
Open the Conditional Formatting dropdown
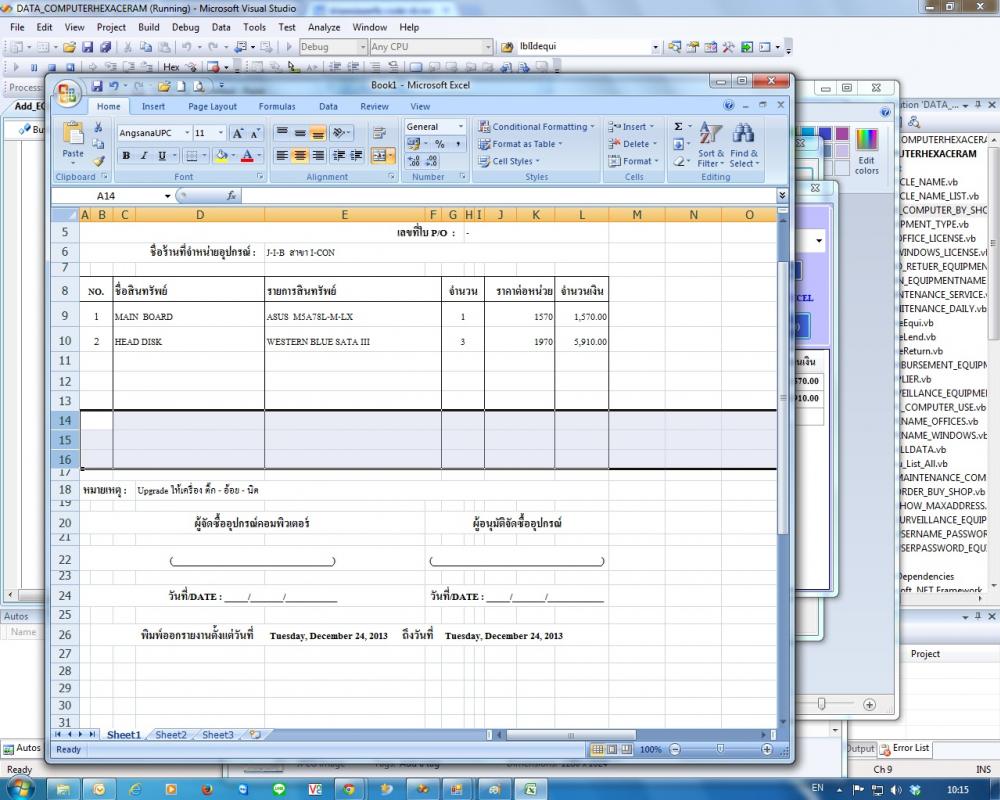pos(536,126)
